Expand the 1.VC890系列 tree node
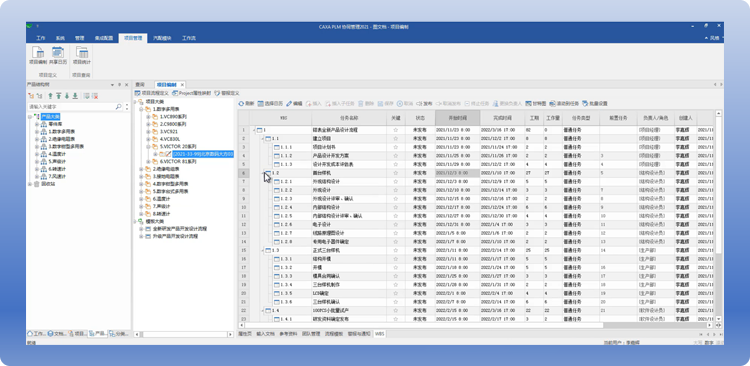Image resolution: width=750 pixels, height=366 pixels. point(148,116)
